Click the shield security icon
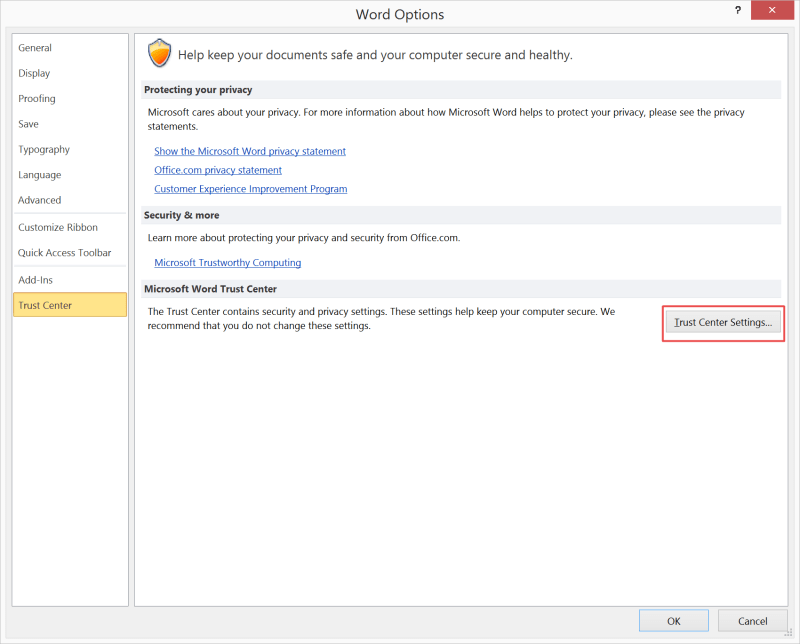 (159, 53)
